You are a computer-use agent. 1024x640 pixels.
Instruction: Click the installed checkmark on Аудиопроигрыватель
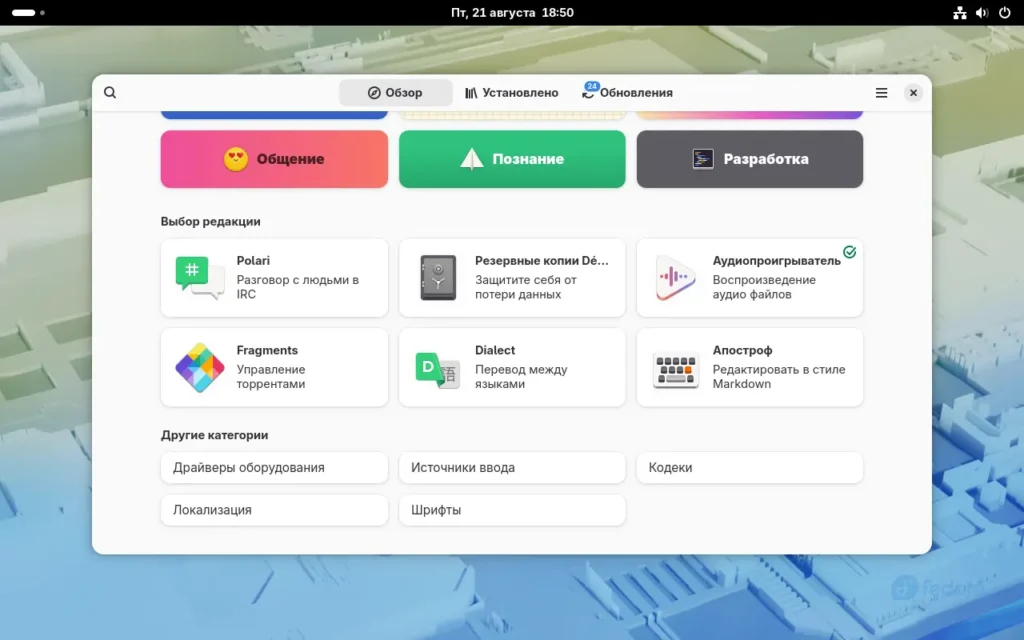pos(849,252)
